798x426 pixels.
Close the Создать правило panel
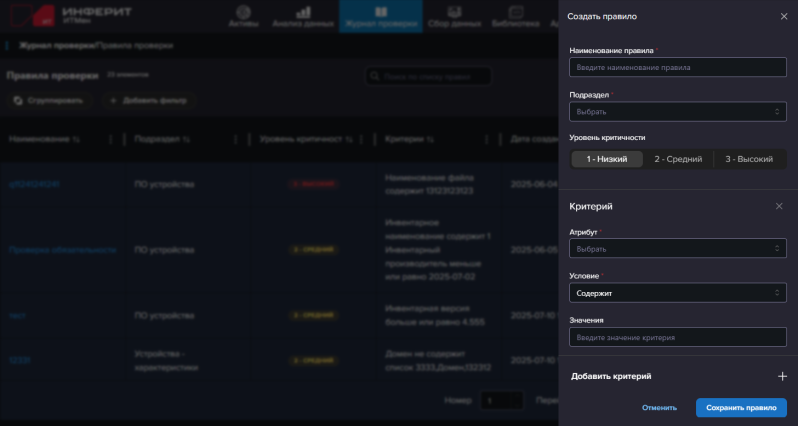(783, 17)
